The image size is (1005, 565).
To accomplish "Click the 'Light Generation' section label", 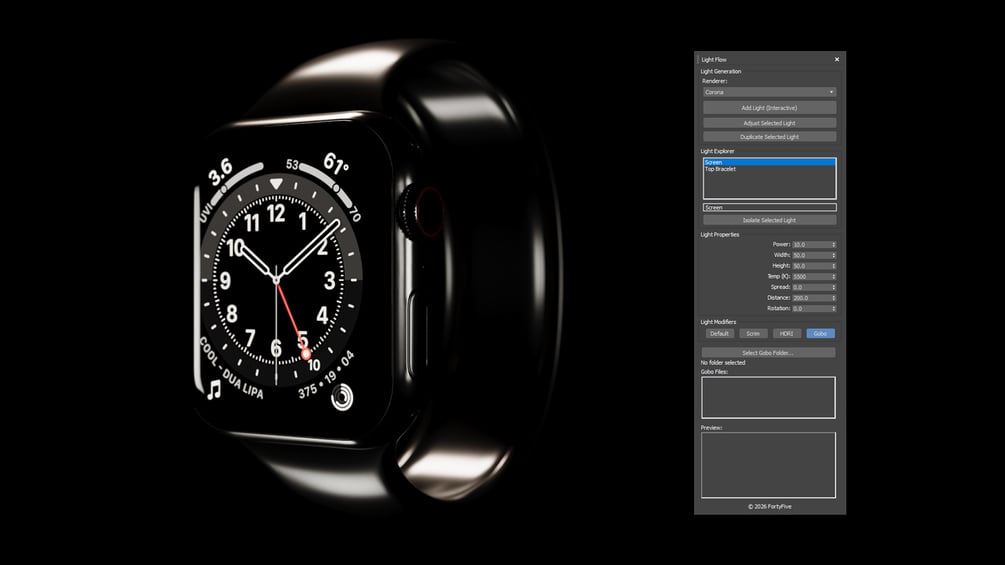I will tap(720, 72).
